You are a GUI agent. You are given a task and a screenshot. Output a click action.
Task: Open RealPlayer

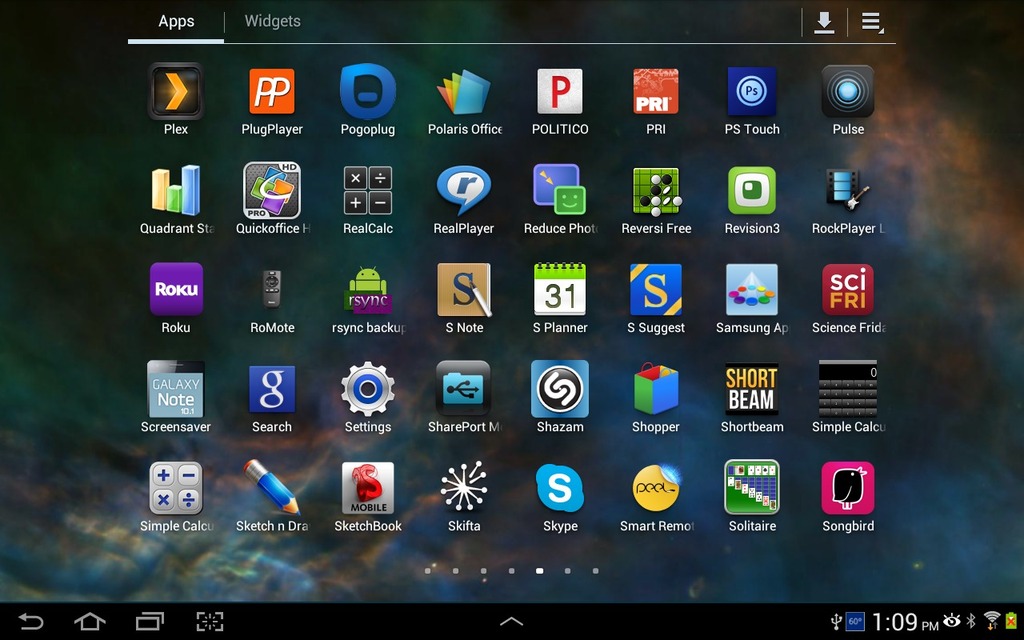(464, 190)
